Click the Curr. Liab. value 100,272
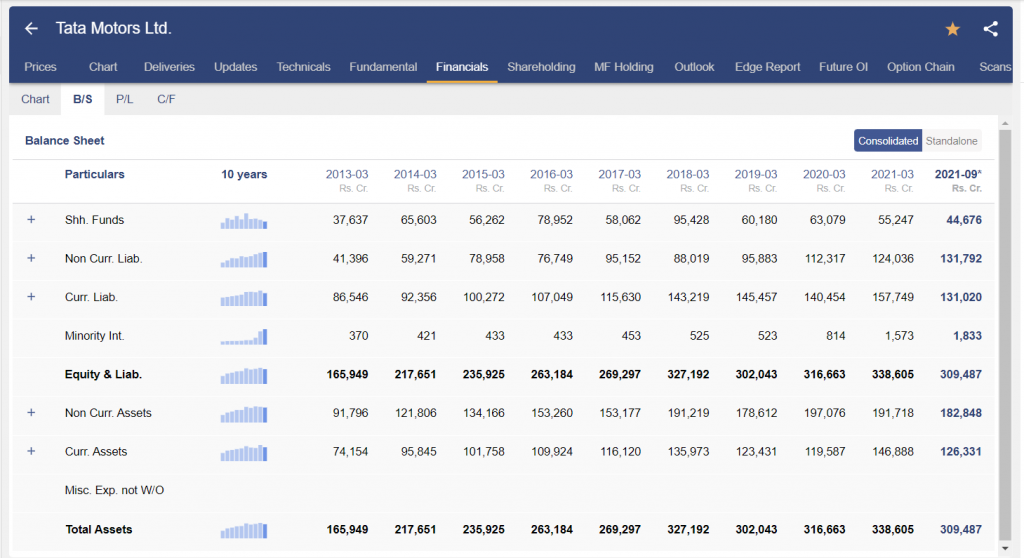Image resolution: width=1024 pixels, height=558 pixels. [x=483, y=297]
